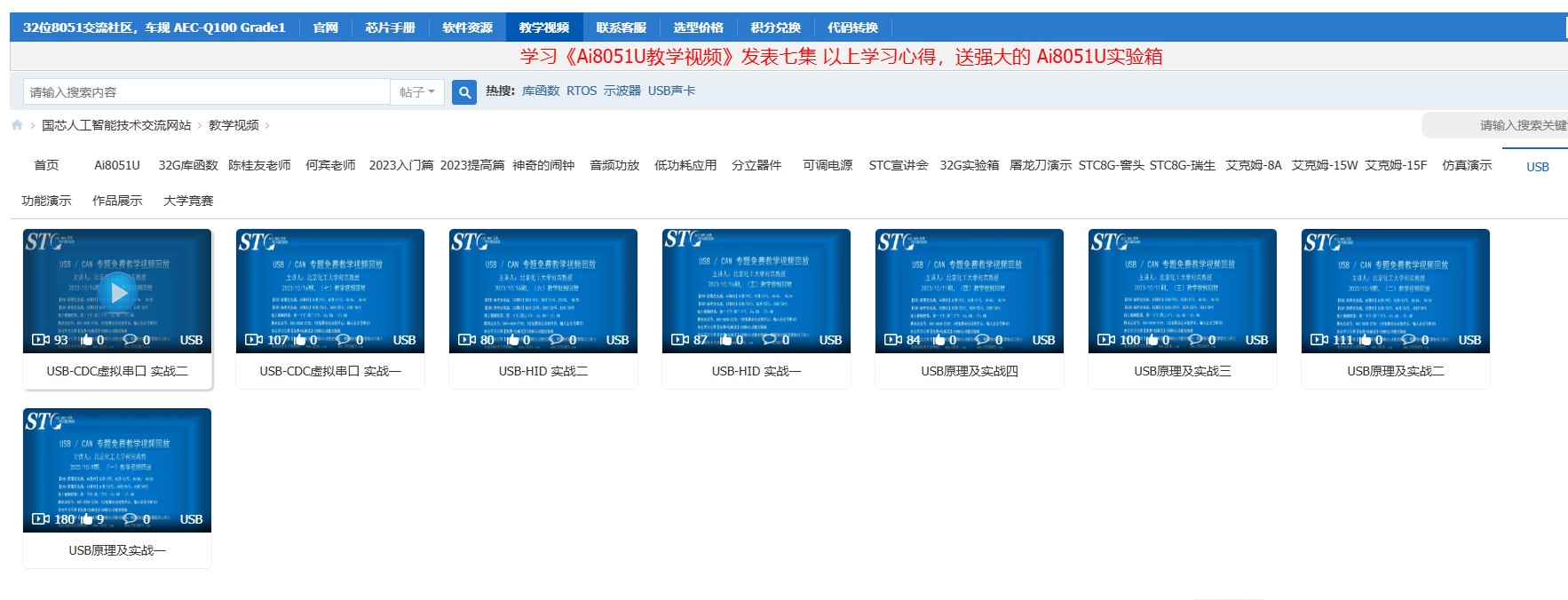Click comment icon on USB原理及实战三 card
Image resolution: width=1568 pixels, height=600 pixels.
[1195, 340]
